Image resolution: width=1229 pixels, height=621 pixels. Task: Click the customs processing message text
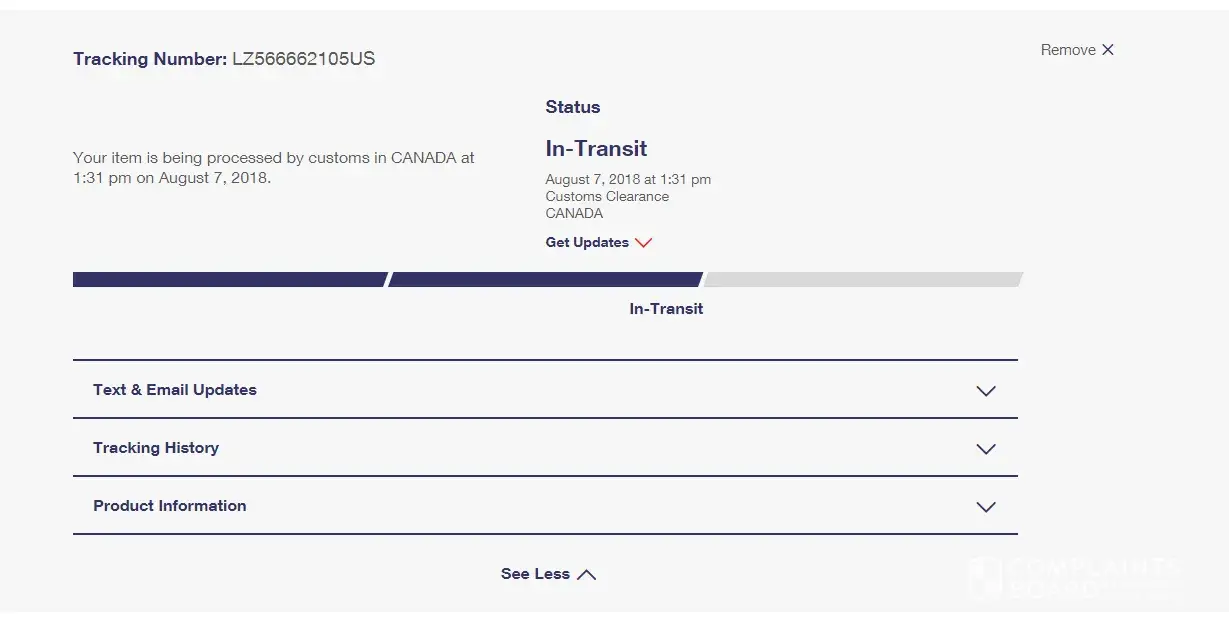[x=273, y=168]
